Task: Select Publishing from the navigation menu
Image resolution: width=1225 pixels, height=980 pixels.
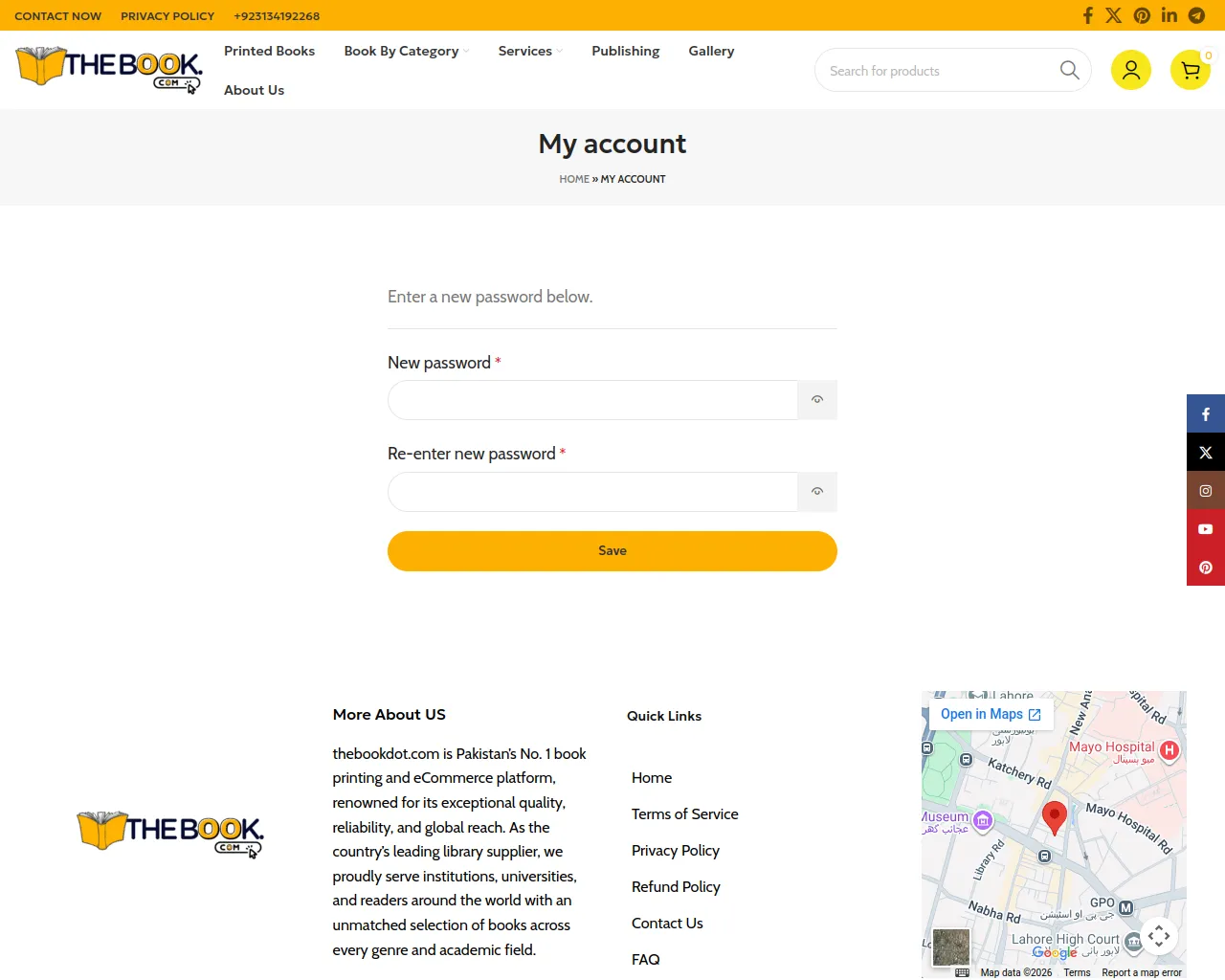Action: point(625,51)
